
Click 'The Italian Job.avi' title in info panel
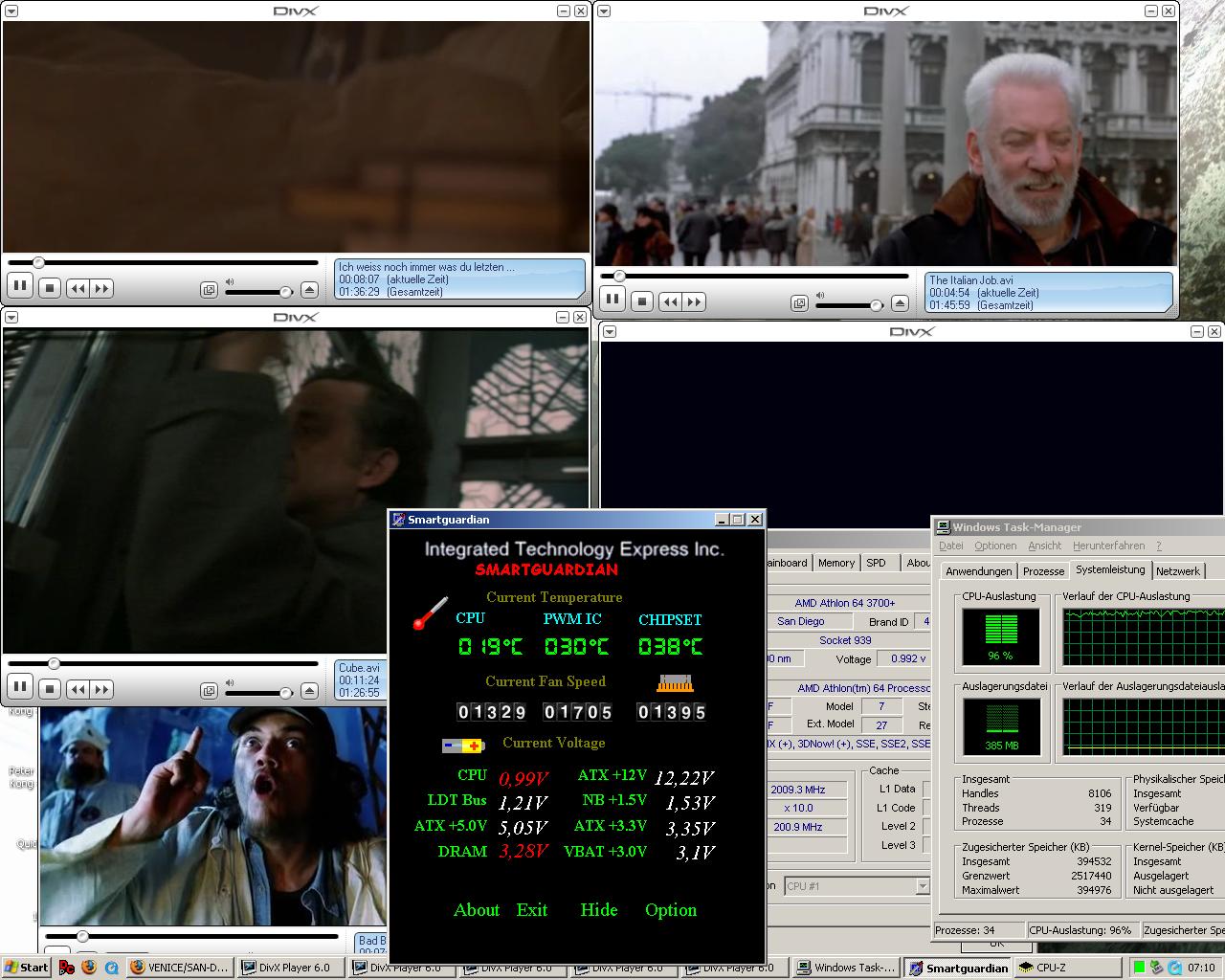tap(971, 280)
